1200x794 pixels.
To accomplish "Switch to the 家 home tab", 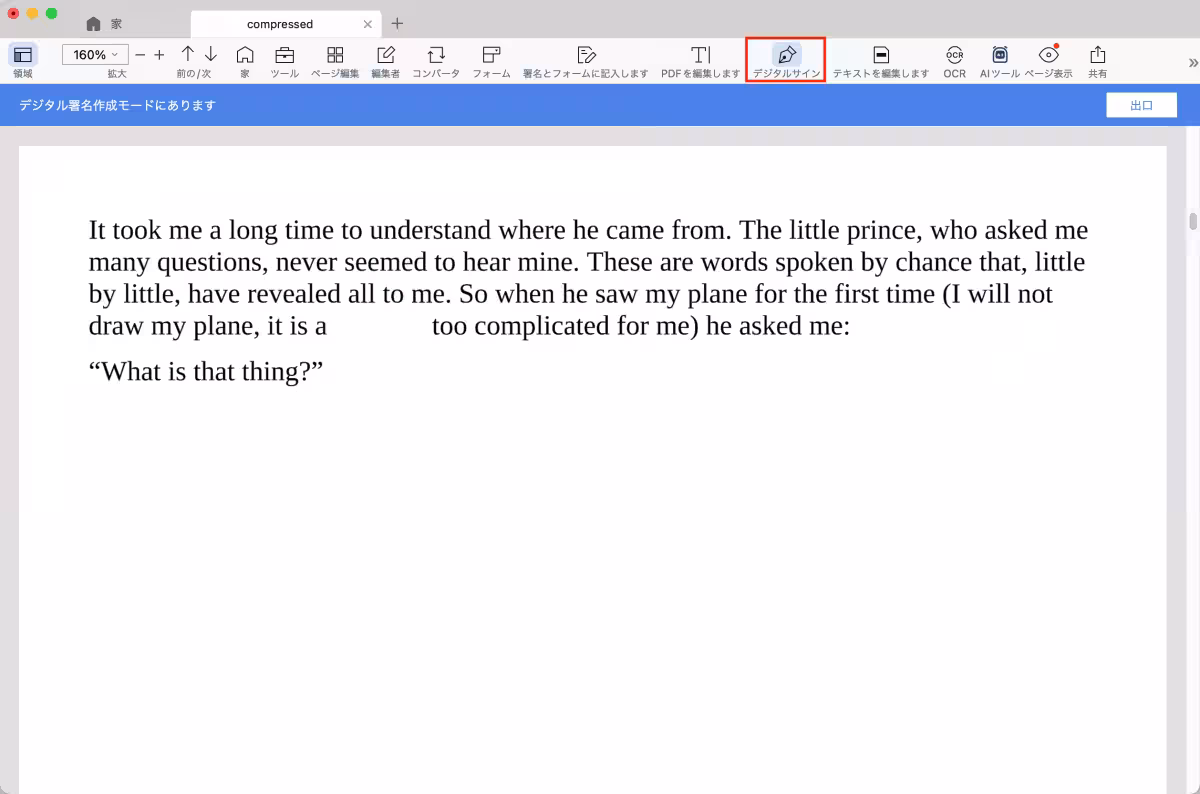I will tap(105, 23).
